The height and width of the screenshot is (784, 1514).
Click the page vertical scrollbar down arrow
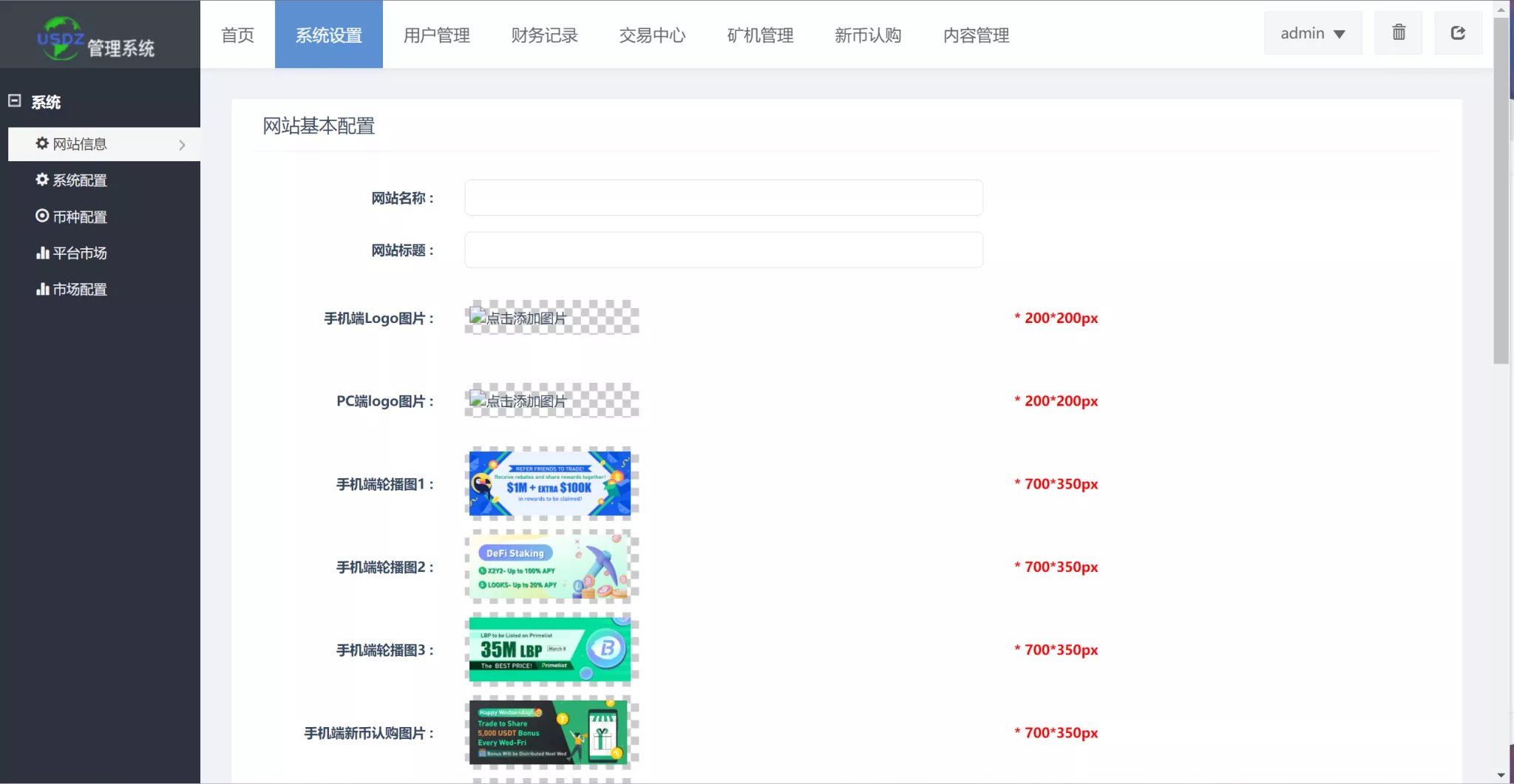[x=1501, y=775]
